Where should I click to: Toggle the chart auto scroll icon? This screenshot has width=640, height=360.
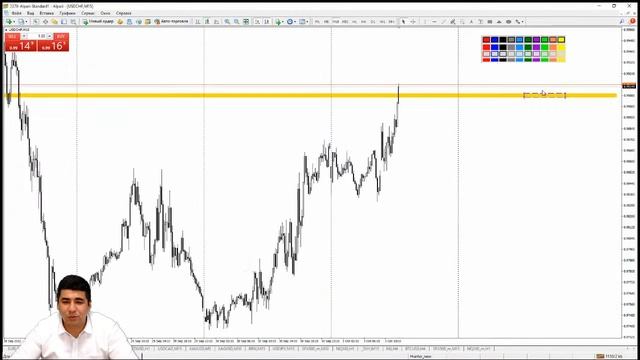257,22
